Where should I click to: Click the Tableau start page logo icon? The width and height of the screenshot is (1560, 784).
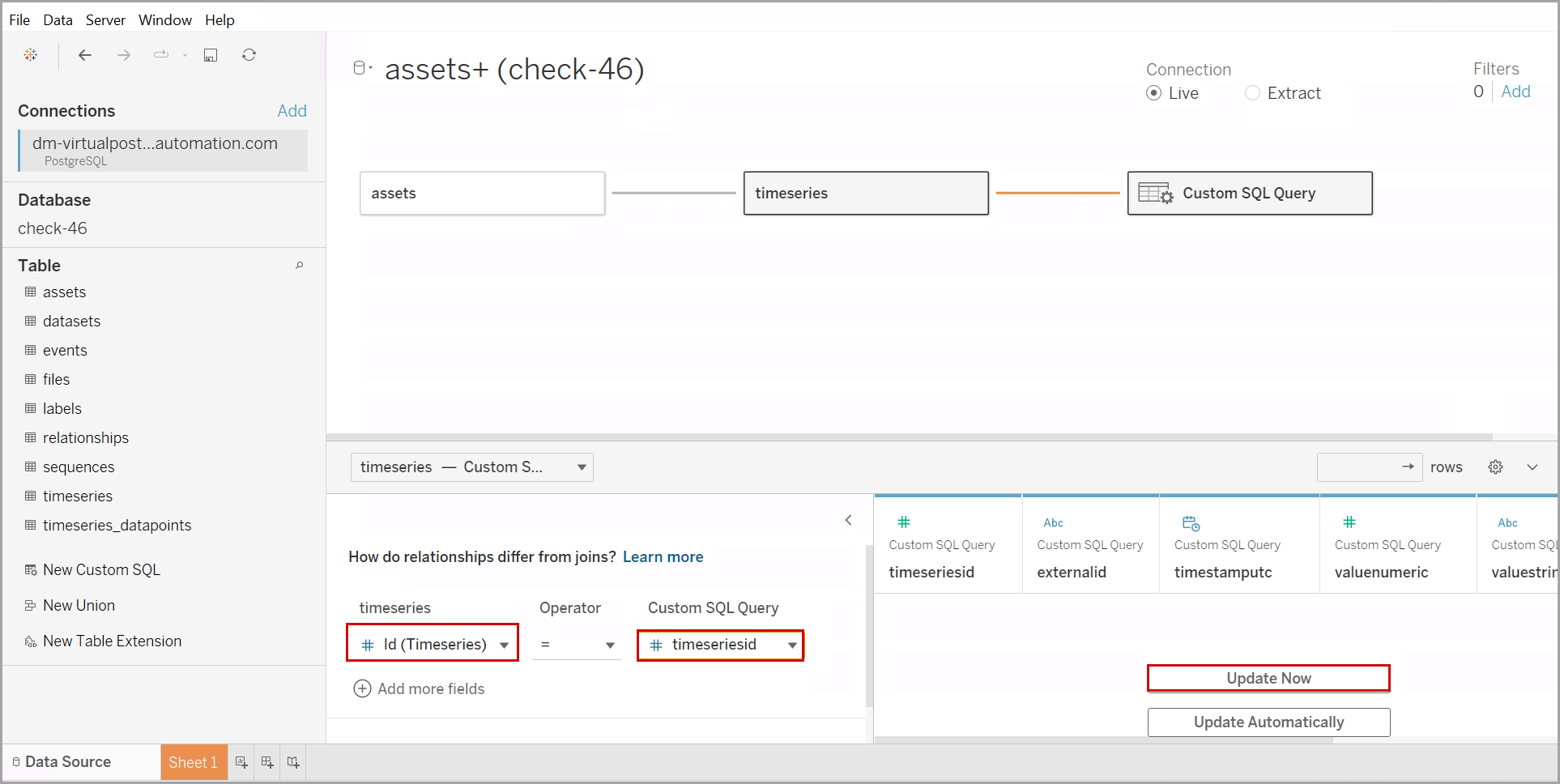pos(31,55)
